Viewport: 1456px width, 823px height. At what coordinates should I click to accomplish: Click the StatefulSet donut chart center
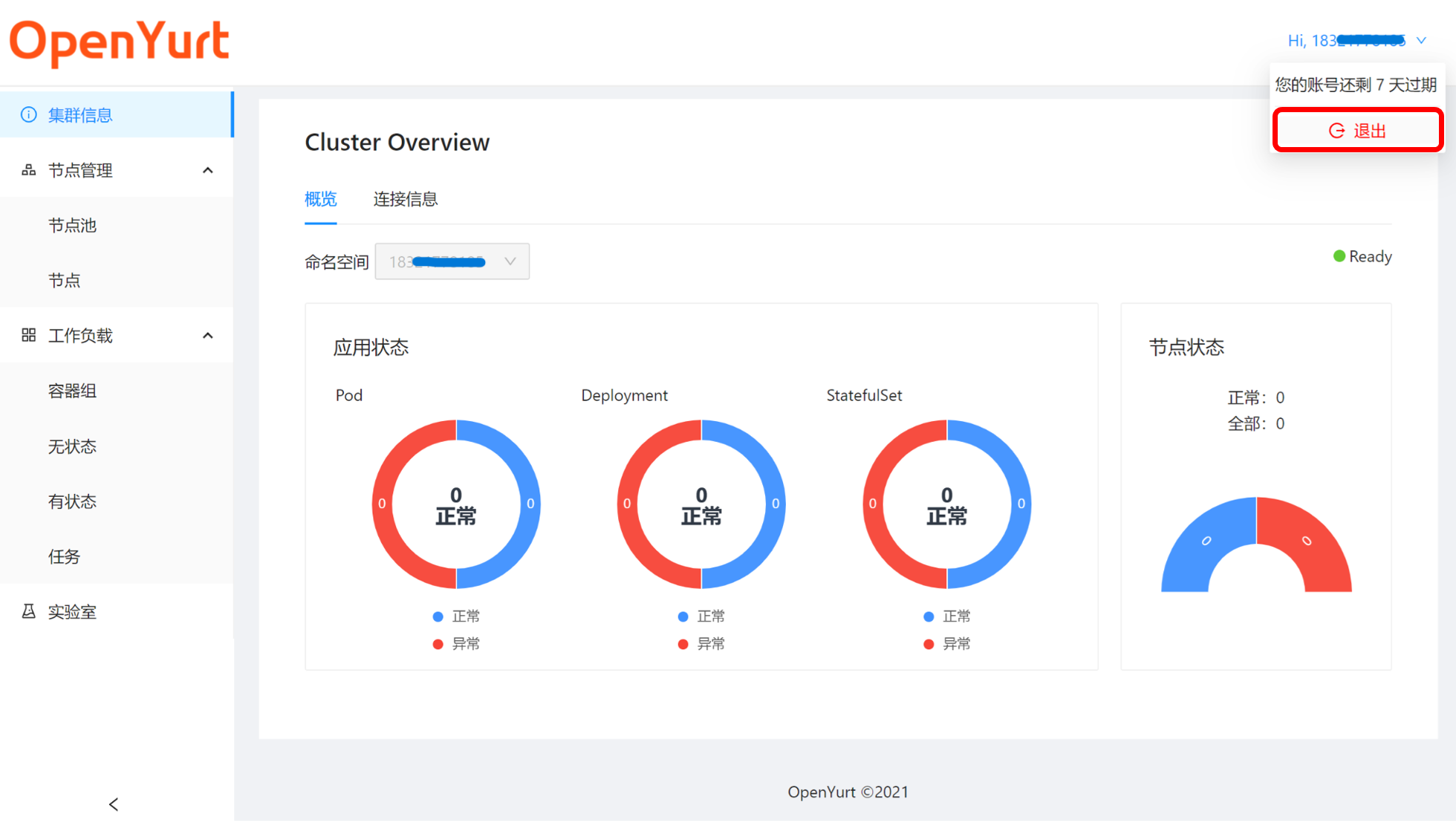(947, 505)
